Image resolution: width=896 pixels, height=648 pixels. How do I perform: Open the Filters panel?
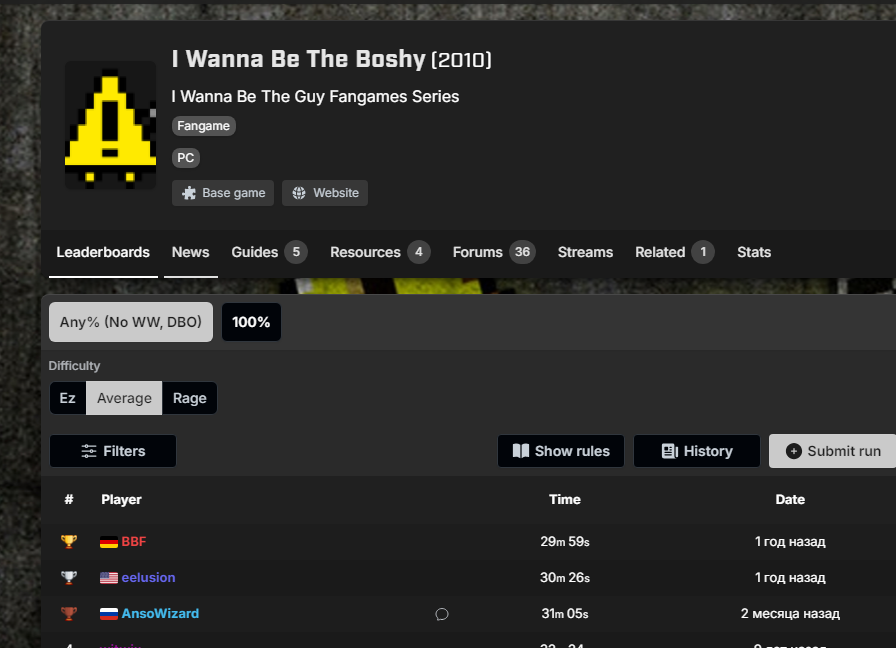(113, 451)
